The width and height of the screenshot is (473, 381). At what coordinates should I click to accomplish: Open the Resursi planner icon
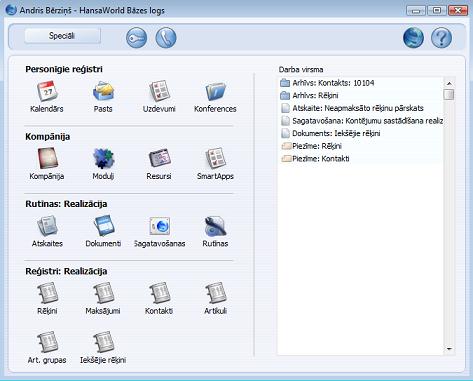[159, 159]
